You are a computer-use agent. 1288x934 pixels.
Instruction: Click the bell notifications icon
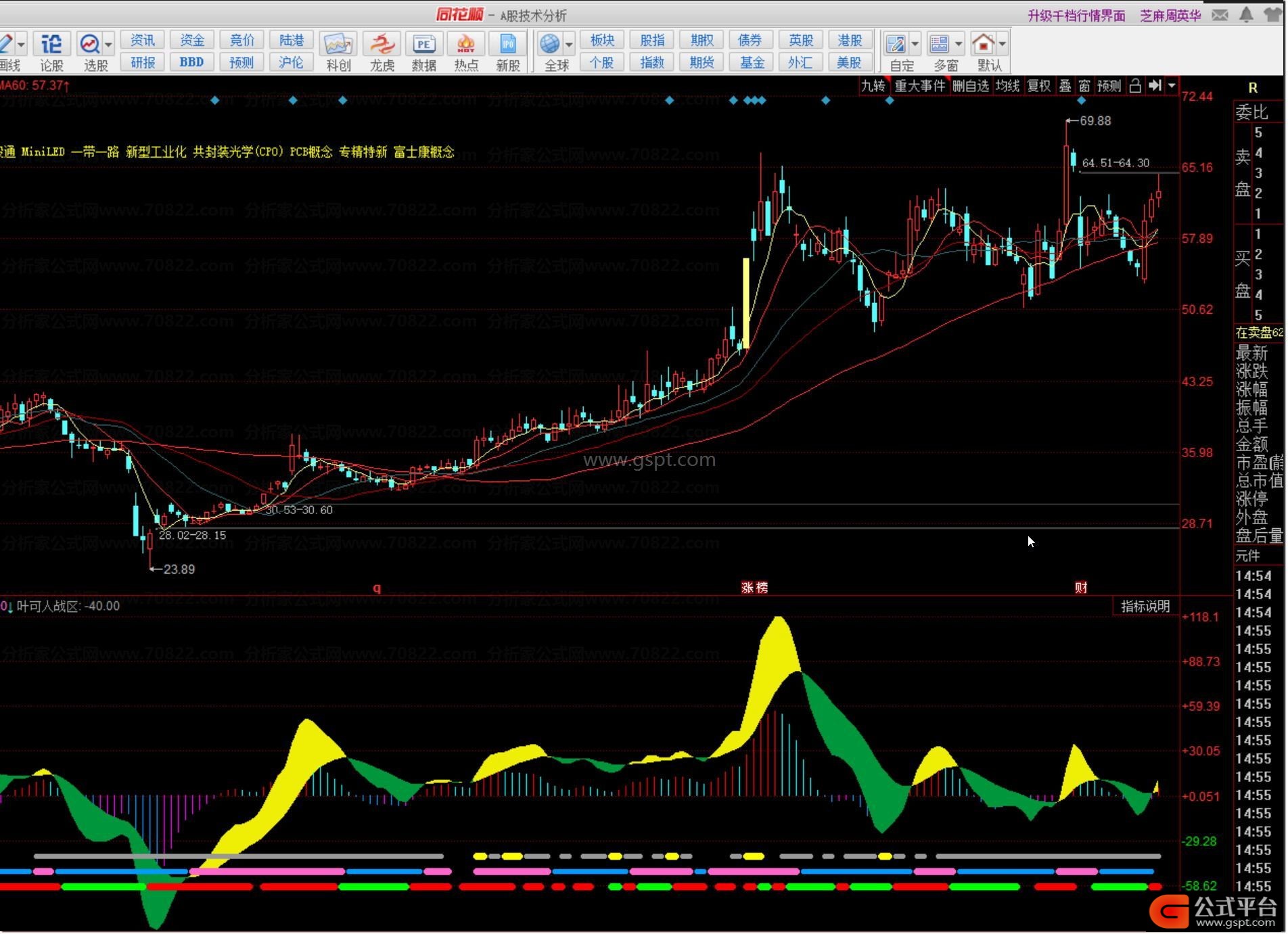(x=1245, y=15)
